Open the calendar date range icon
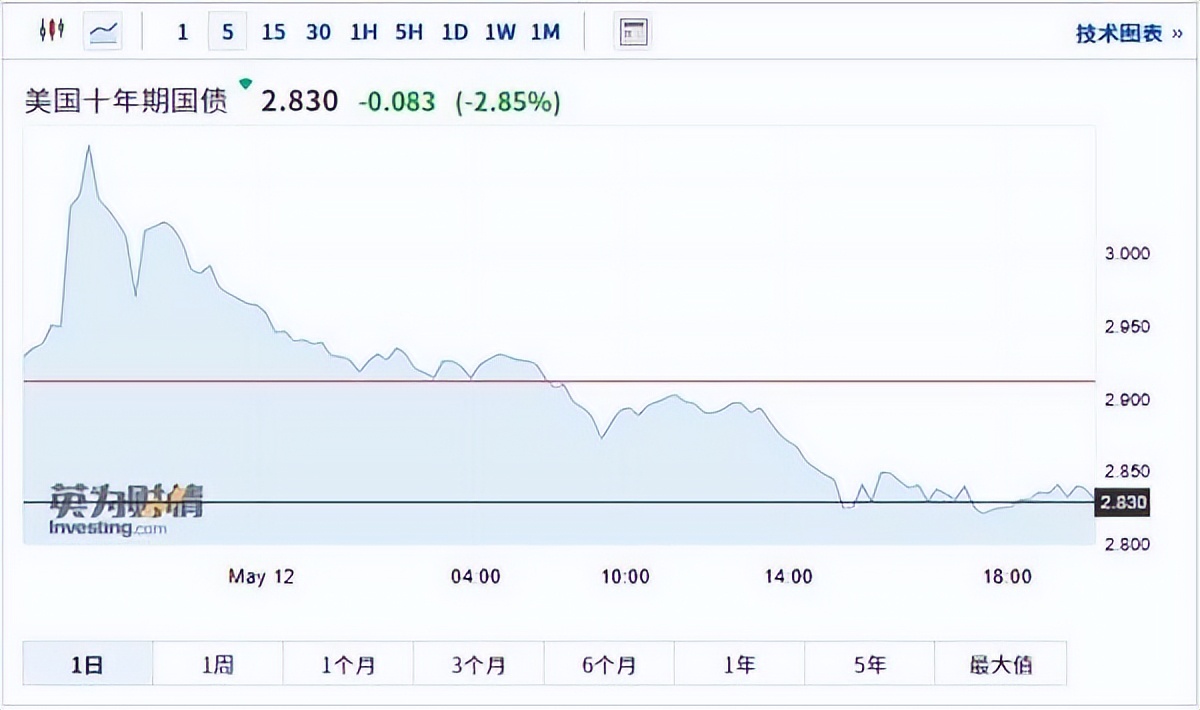Viewport: 1200px width, 710px height. [x=633, y=32]
